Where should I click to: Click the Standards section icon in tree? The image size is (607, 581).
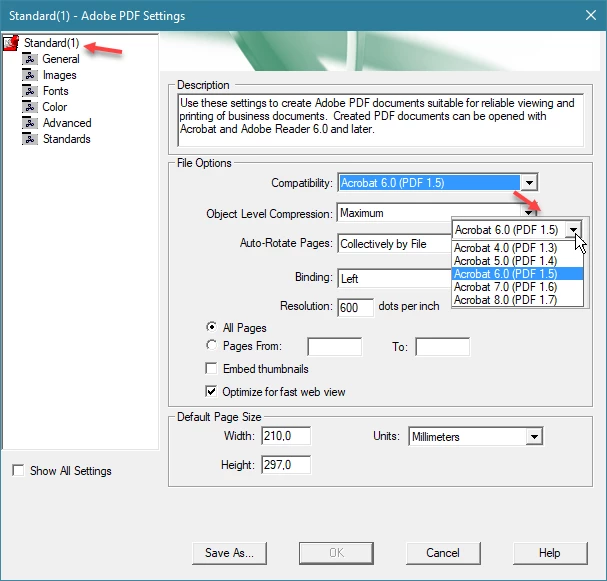30,139
